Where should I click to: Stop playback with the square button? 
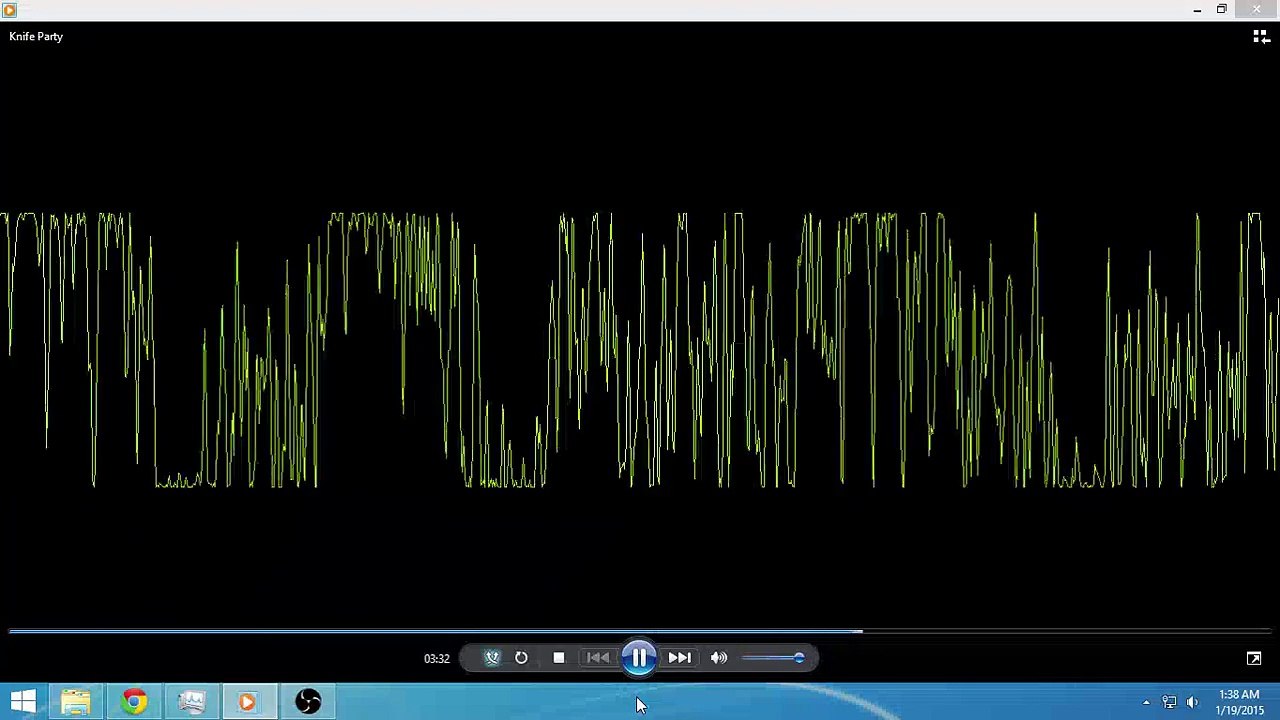click(559, 658)
